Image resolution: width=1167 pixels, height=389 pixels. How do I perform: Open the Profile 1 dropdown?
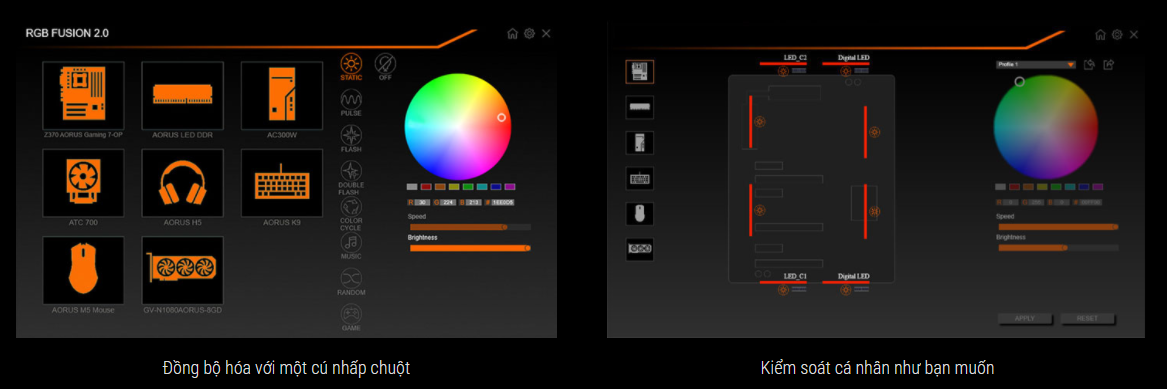click(1035, 65)
